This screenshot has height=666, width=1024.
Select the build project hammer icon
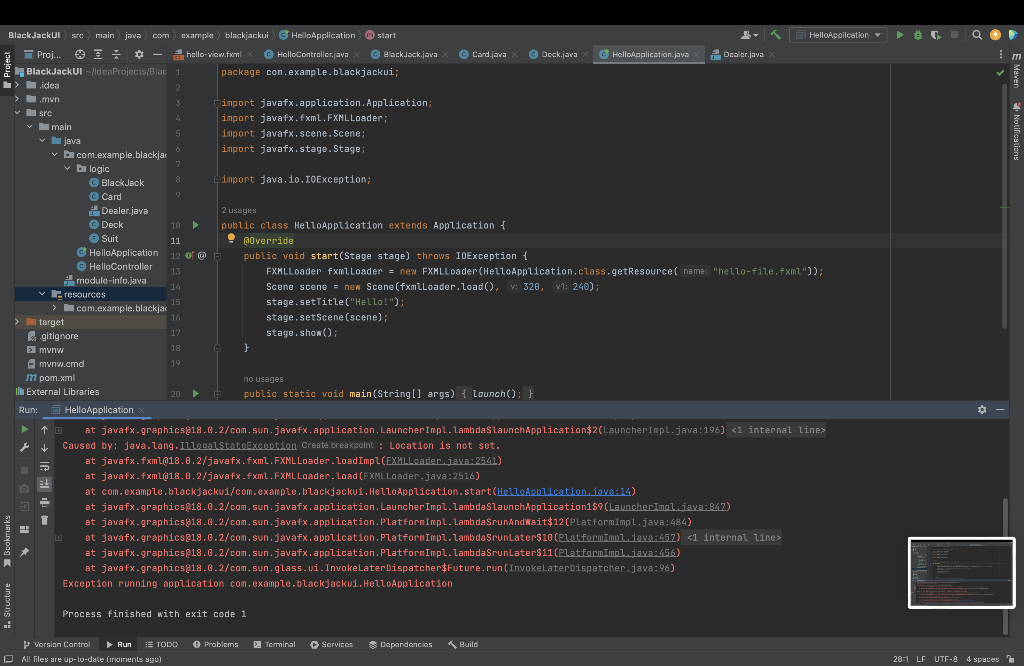click(x=775, y=33)
